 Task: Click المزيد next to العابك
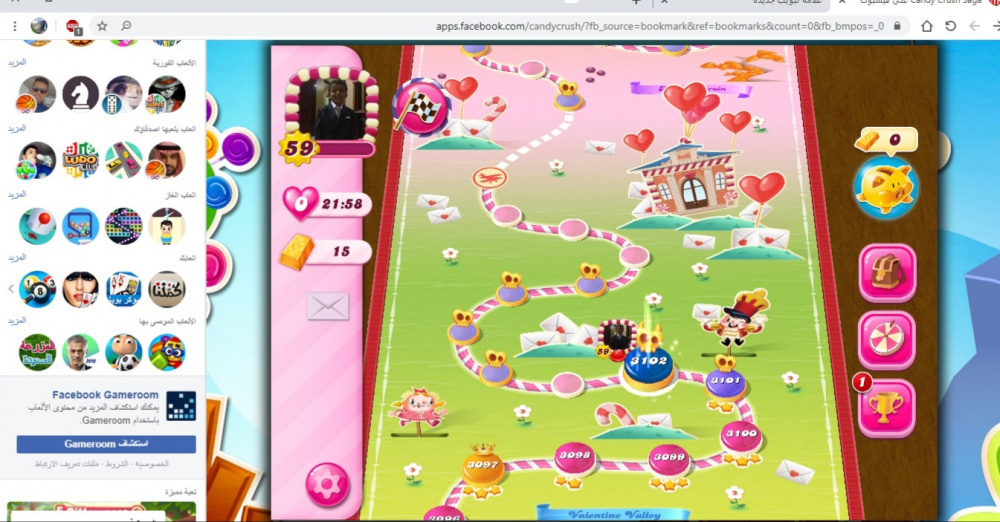(17, 257)
